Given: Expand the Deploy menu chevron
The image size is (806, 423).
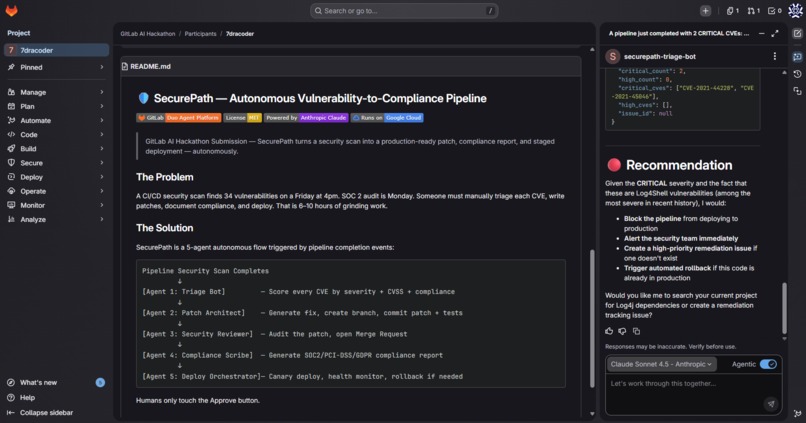Looking at the screenshot, I should pyautogui.click(x=102, y=177).
